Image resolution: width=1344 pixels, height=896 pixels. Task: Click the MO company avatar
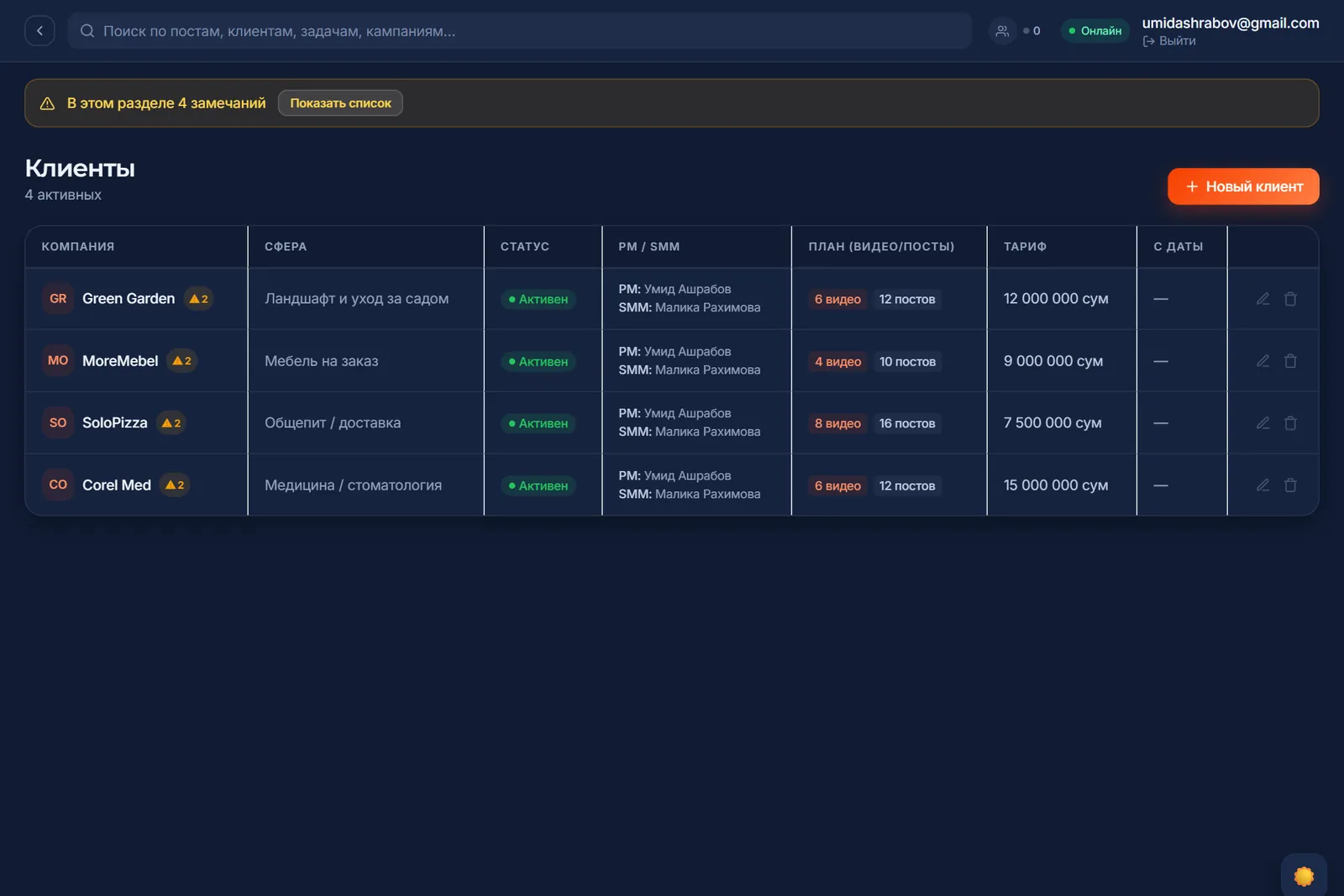[58, 361]
